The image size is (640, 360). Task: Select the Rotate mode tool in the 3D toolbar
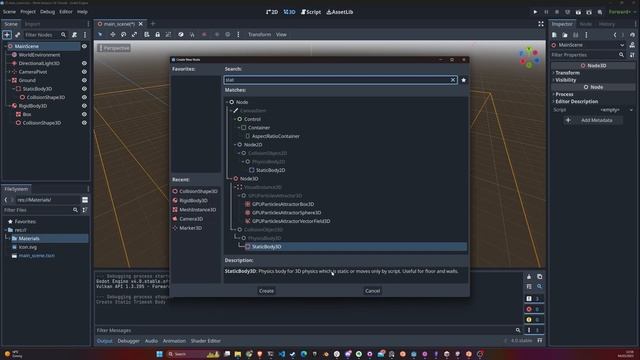[123, 35]
